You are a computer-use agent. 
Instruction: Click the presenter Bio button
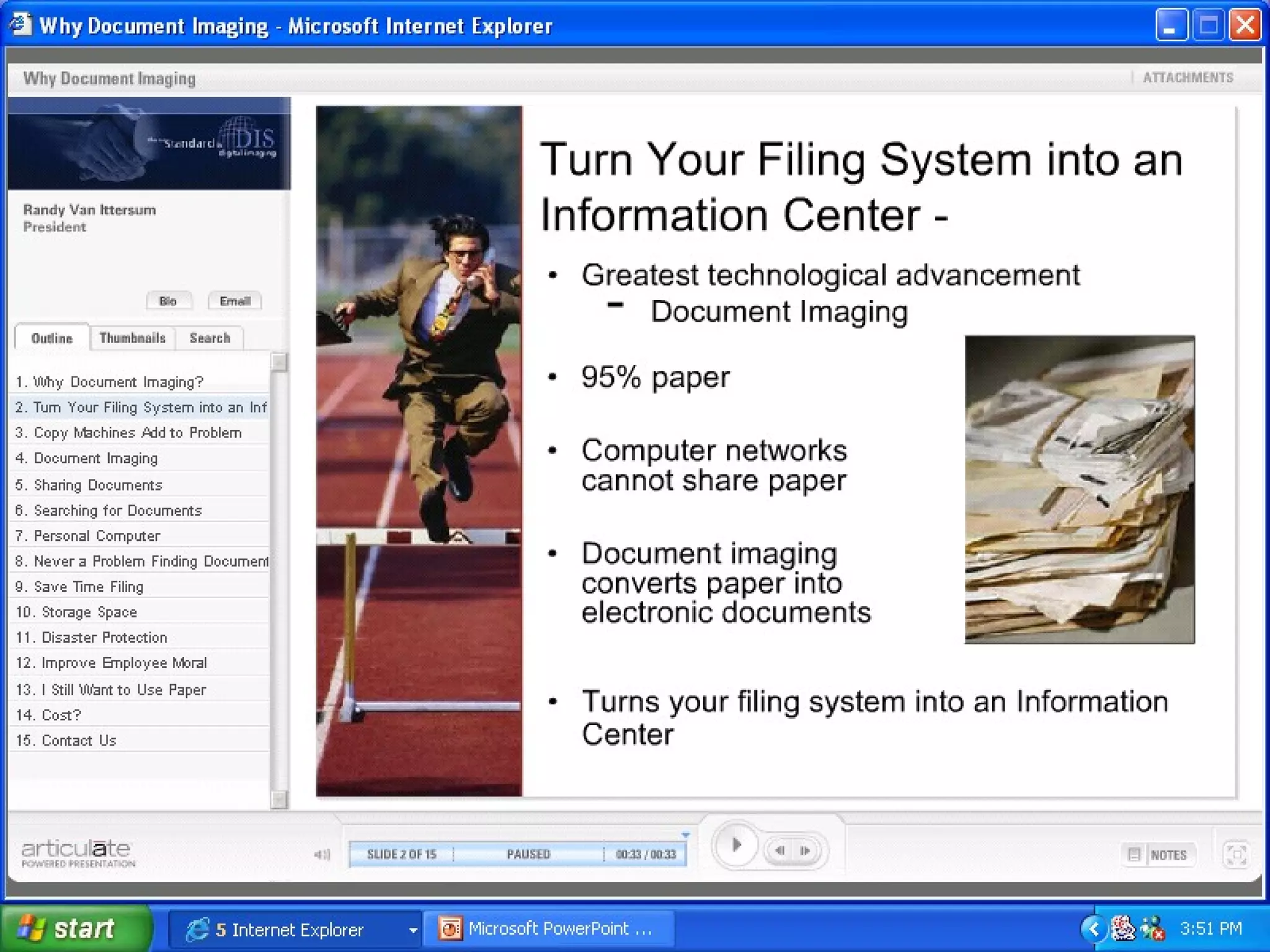click(168, 301)
